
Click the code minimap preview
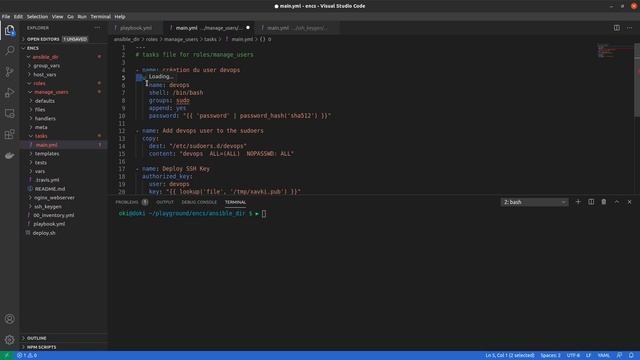tap(615, 51)
